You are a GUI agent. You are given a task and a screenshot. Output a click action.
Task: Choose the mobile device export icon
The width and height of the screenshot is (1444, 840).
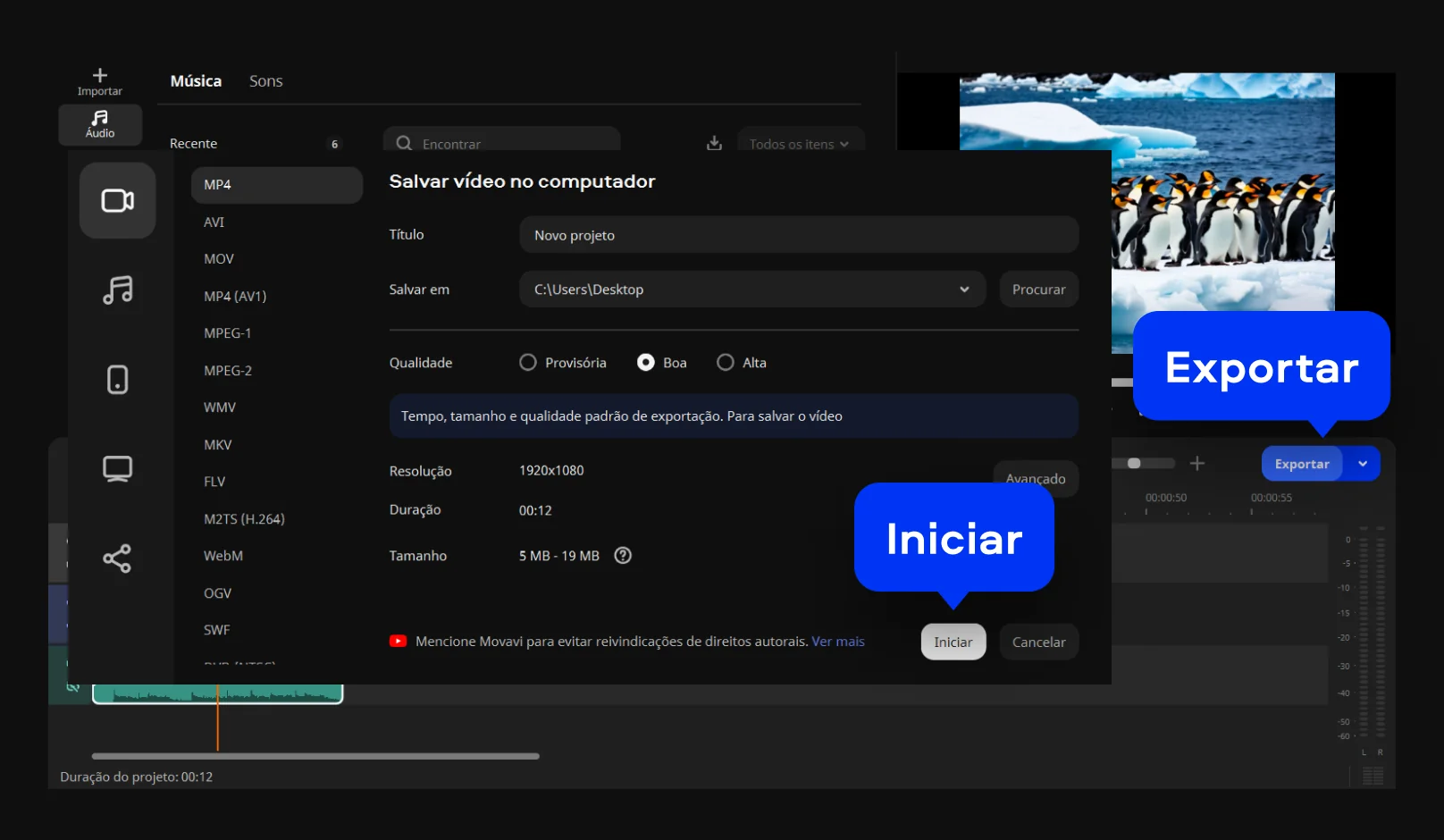click(117, 380)
